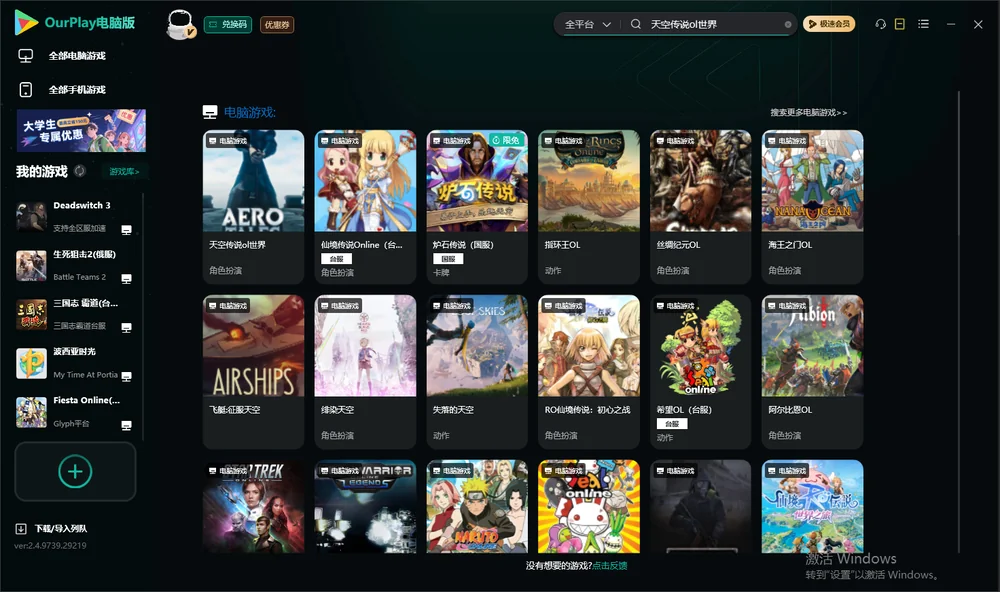The height and width of the screenshot is (592, 1000).
Task: Click the 电脑游戏 badge on 指环王OL
Action: (x=564, y=140)
